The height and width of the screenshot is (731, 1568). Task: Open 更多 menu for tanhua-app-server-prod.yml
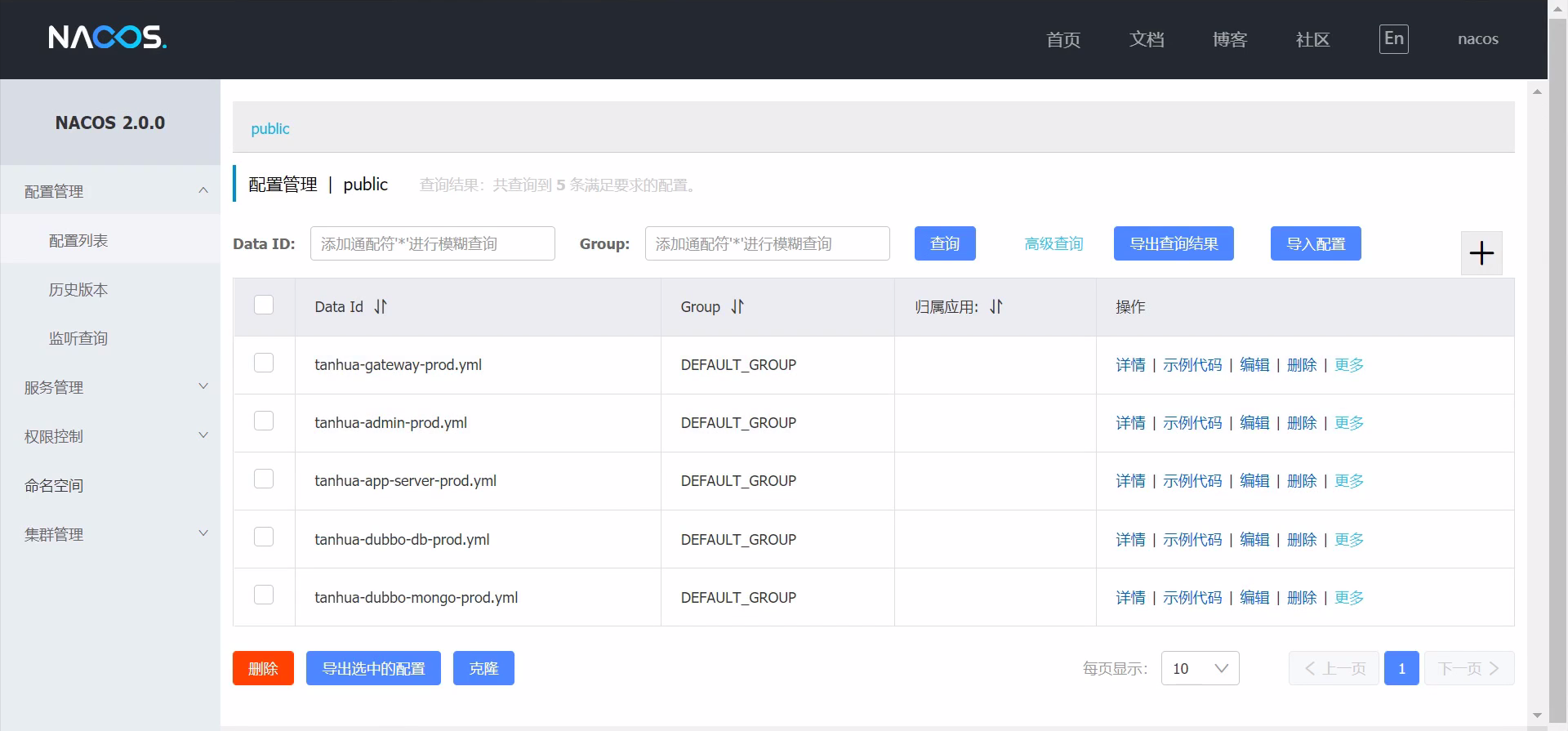[1349, 481]
